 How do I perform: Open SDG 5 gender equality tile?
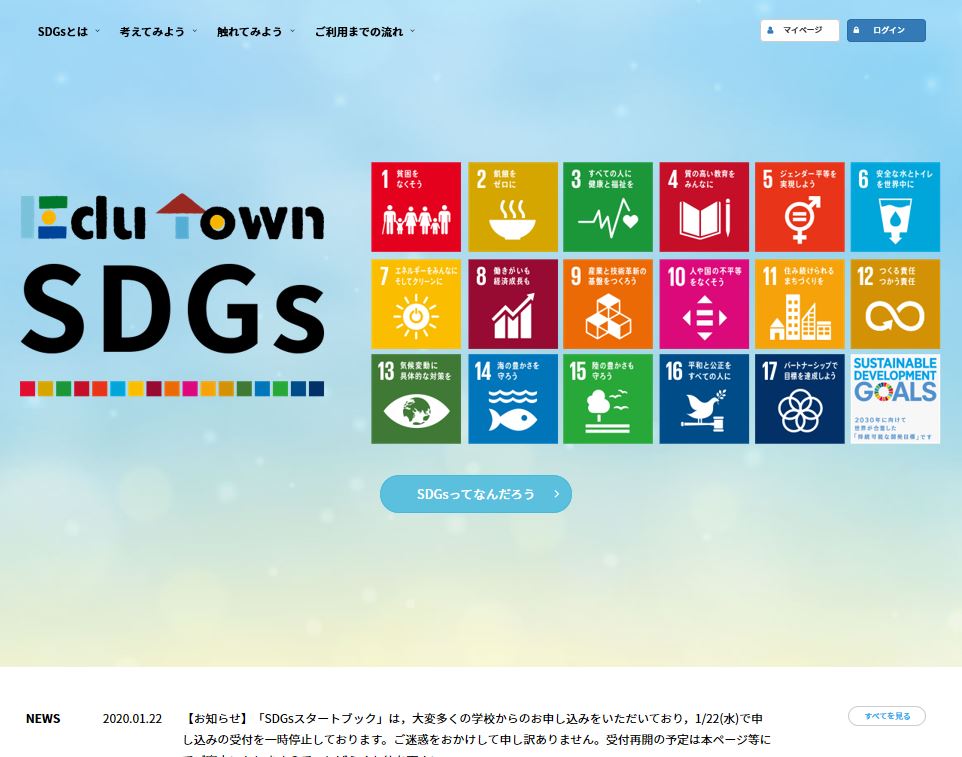coord(800,207)
